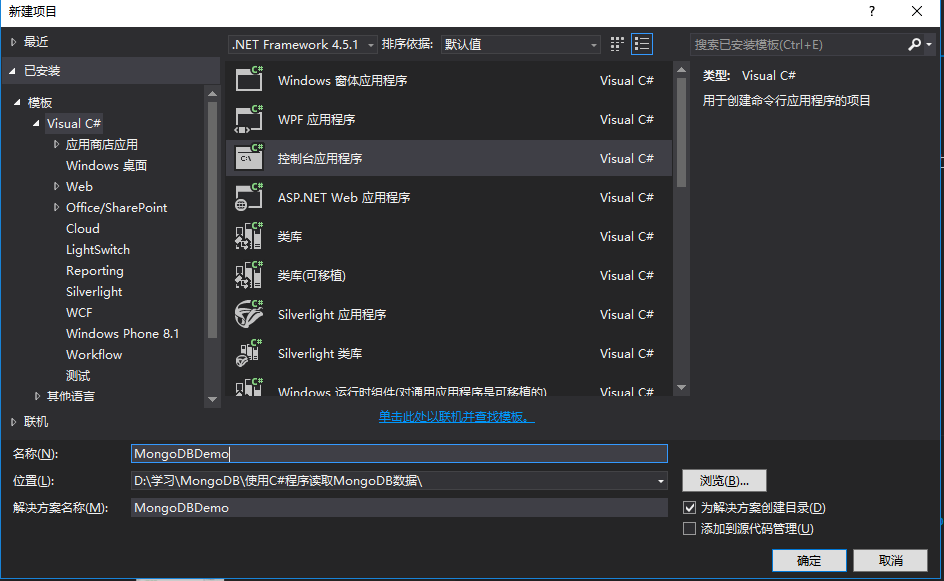The width and height of the screenshot is (944, 581).
Task: Click the 搜索已安装模板 search box
Action: (798, 45)
